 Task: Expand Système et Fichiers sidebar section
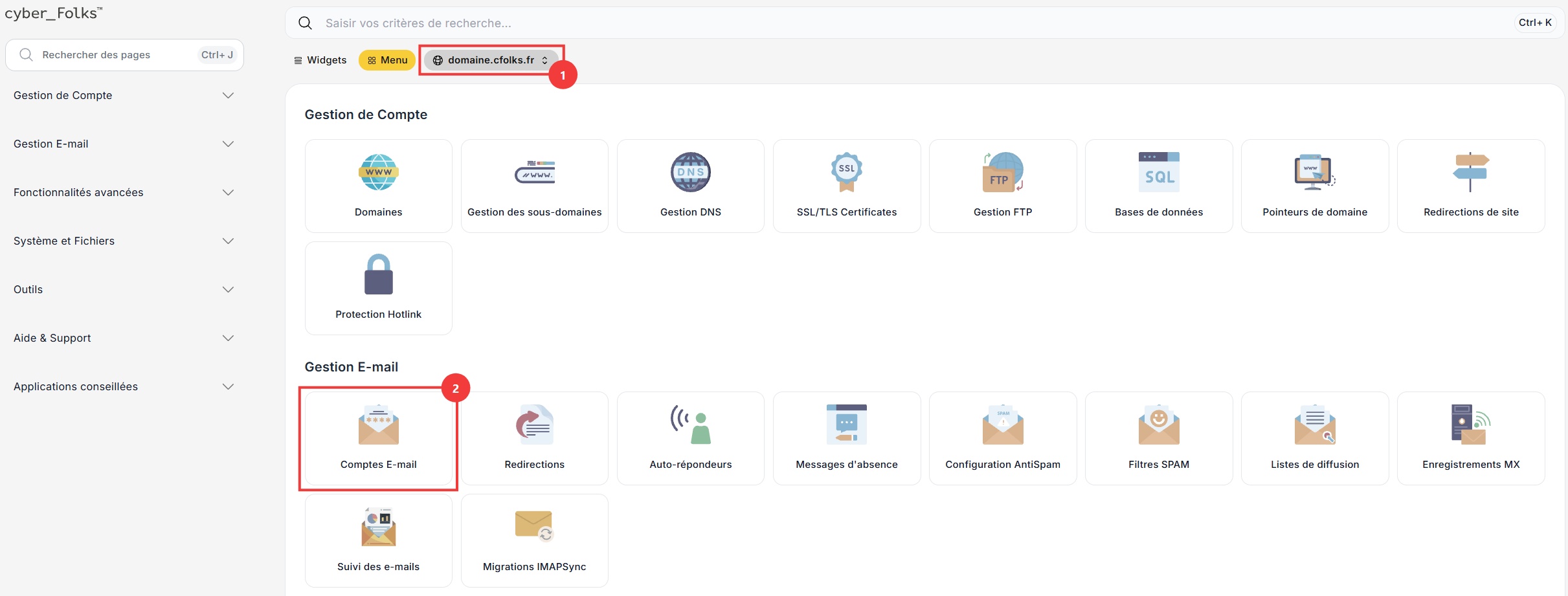(x=124, y=241)
